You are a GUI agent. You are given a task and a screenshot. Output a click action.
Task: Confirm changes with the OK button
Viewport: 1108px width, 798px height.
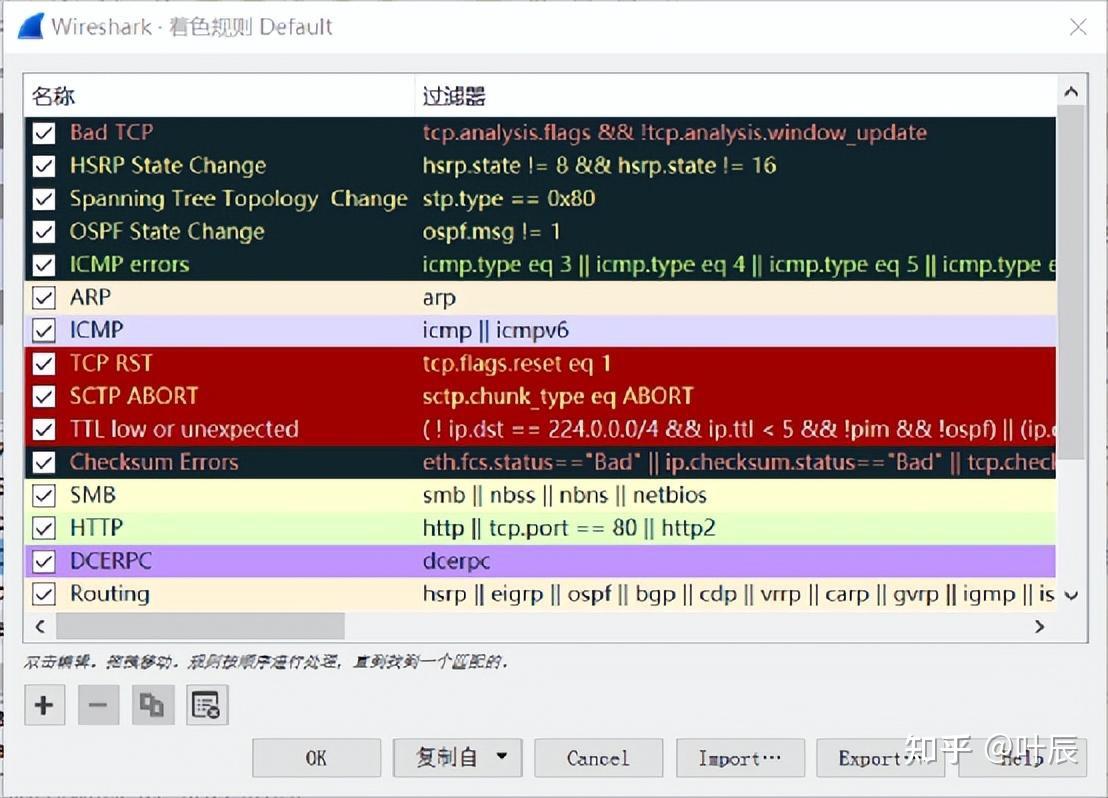click(x=315, y=757)
